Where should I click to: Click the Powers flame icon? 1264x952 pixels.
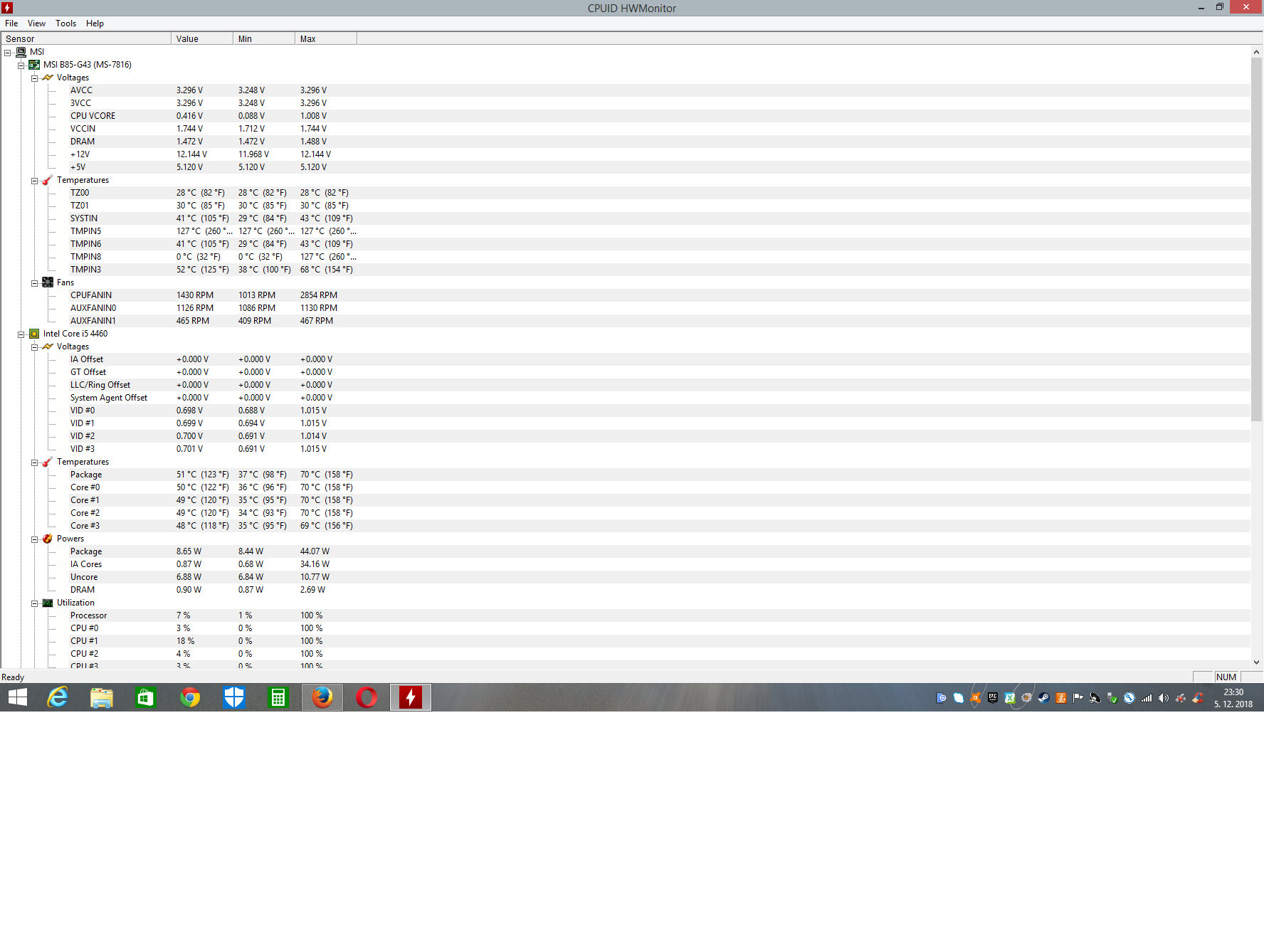click(x=48, y=539)
